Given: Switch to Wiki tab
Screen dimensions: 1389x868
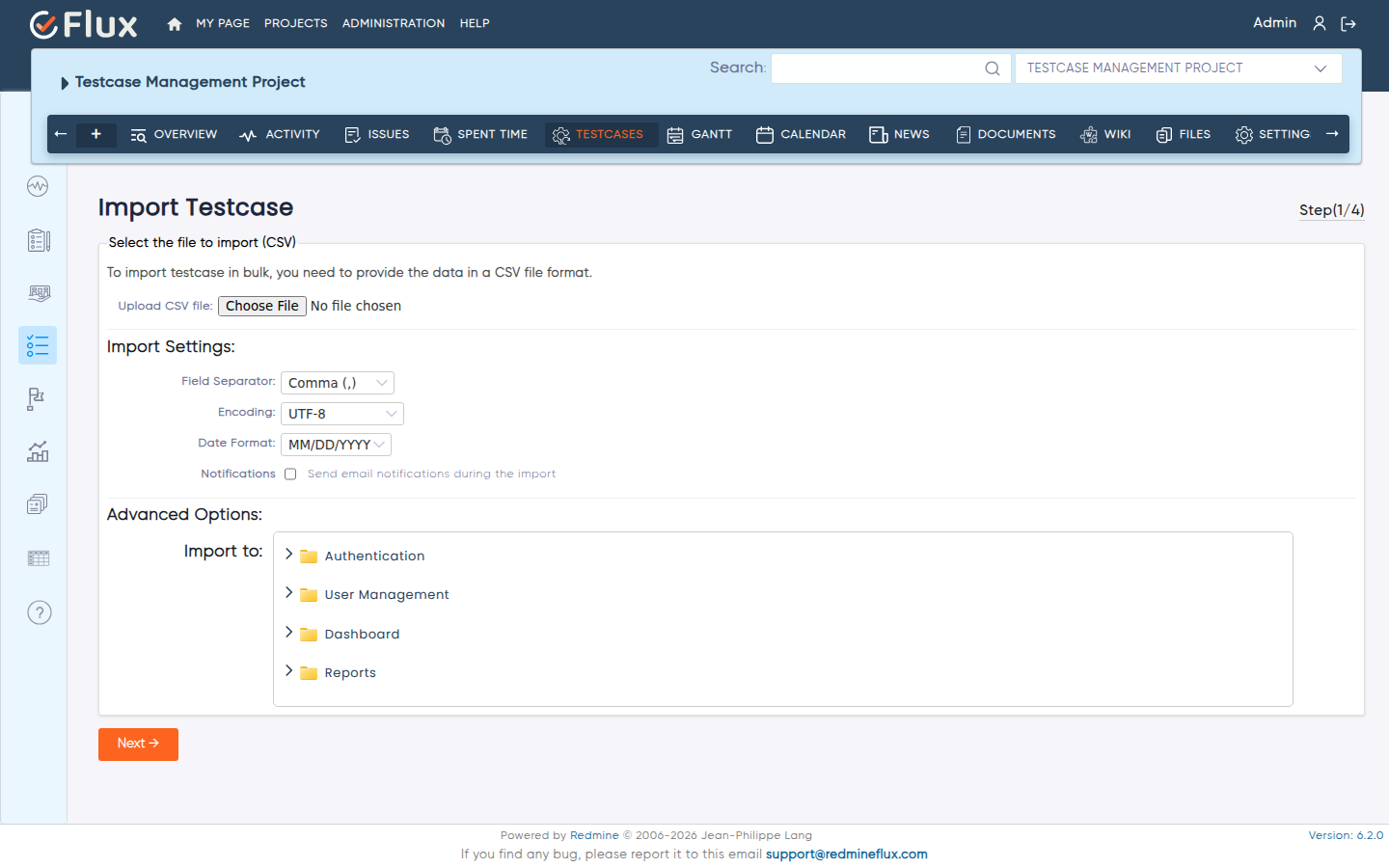Looking at the screenshot, I should pyautogui.click(x=1105, y=135).
